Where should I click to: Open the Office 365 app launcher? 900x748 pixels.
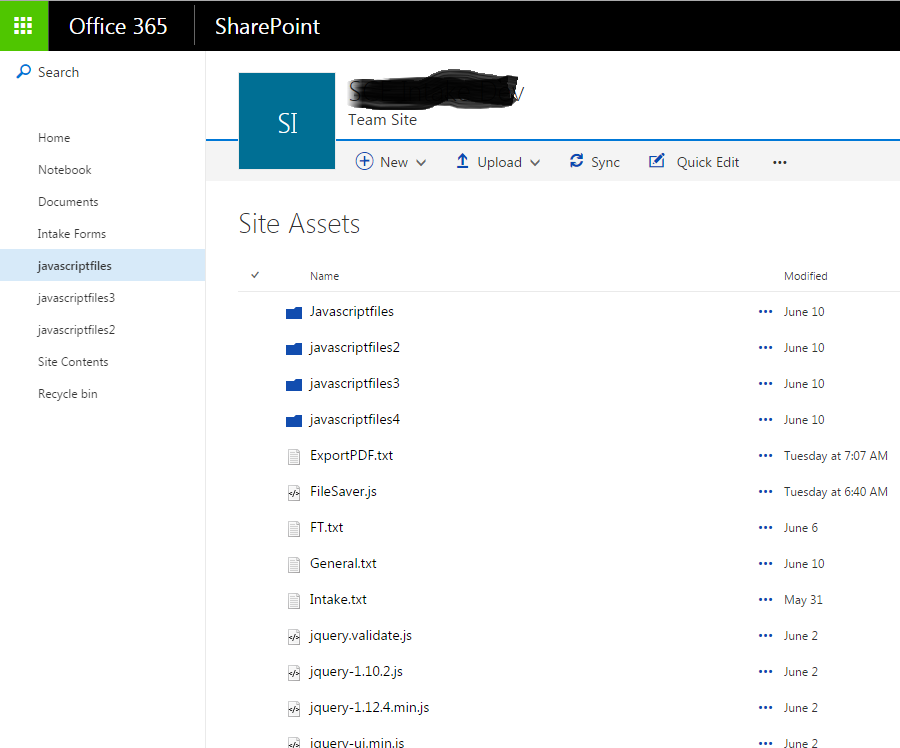pos(22,25)
